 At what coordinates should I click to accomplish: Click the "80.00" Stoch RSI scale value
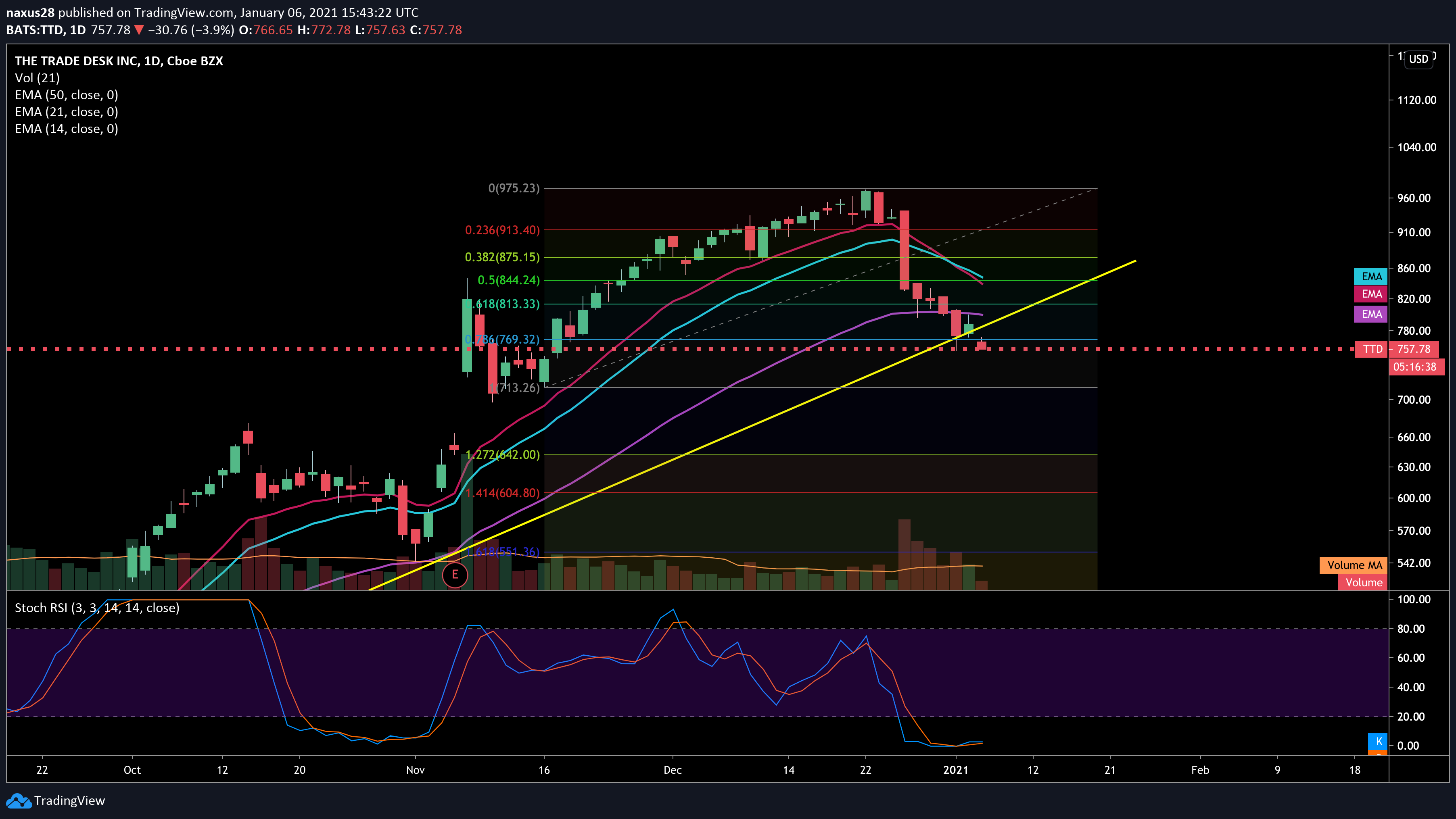pyautogui.click(x=1411, y=629)
